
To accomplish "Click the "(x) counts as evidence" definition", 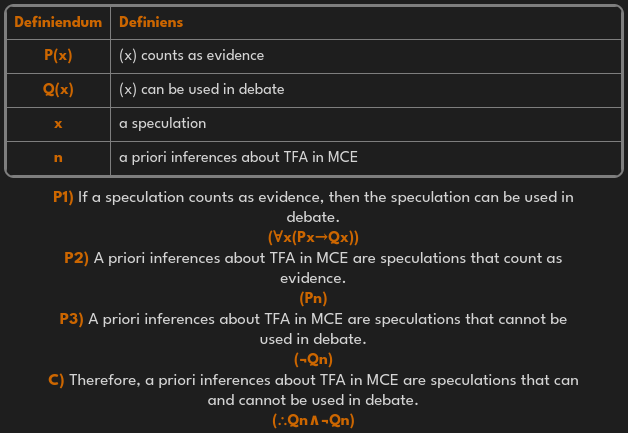I will [x=191, y=55].
